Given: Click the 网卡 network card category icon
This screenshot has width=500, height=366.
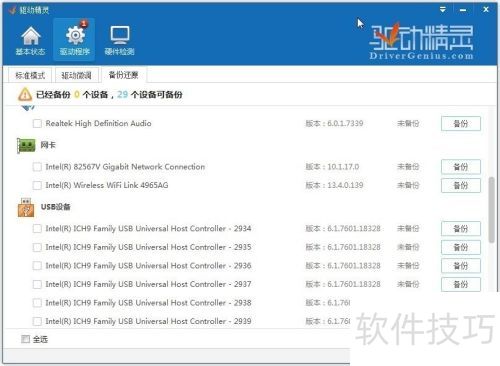Looking at the screenshot, I should pos(26,145).
